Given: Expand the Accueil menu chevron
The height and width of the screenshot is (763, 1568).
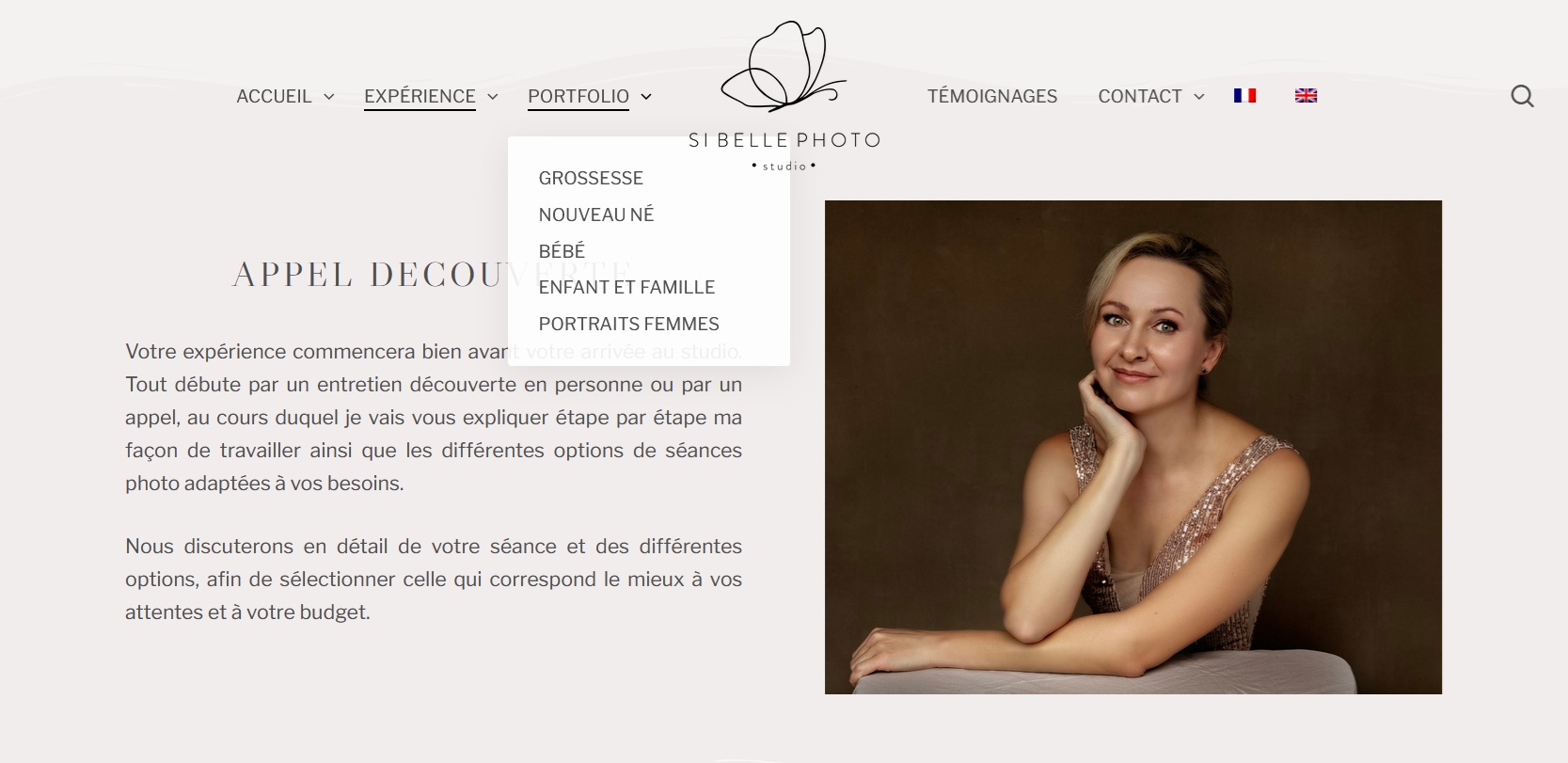Looking at the screenshot, I should click(329, 97).
